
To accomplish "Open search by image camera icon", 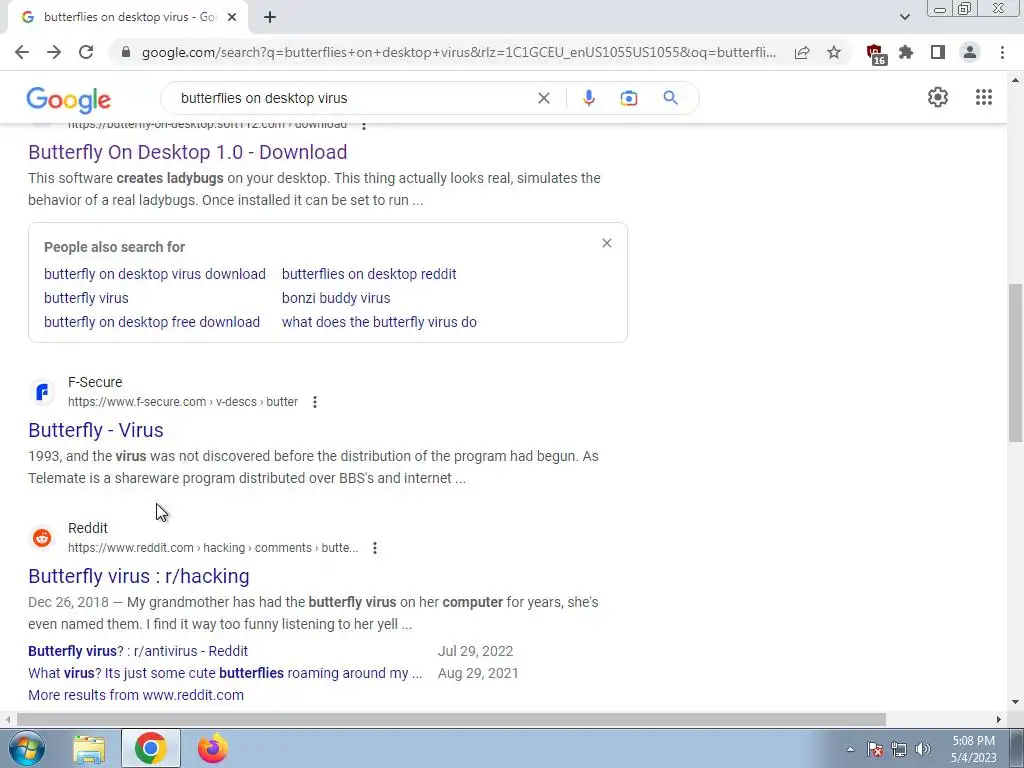I will 629,98.
